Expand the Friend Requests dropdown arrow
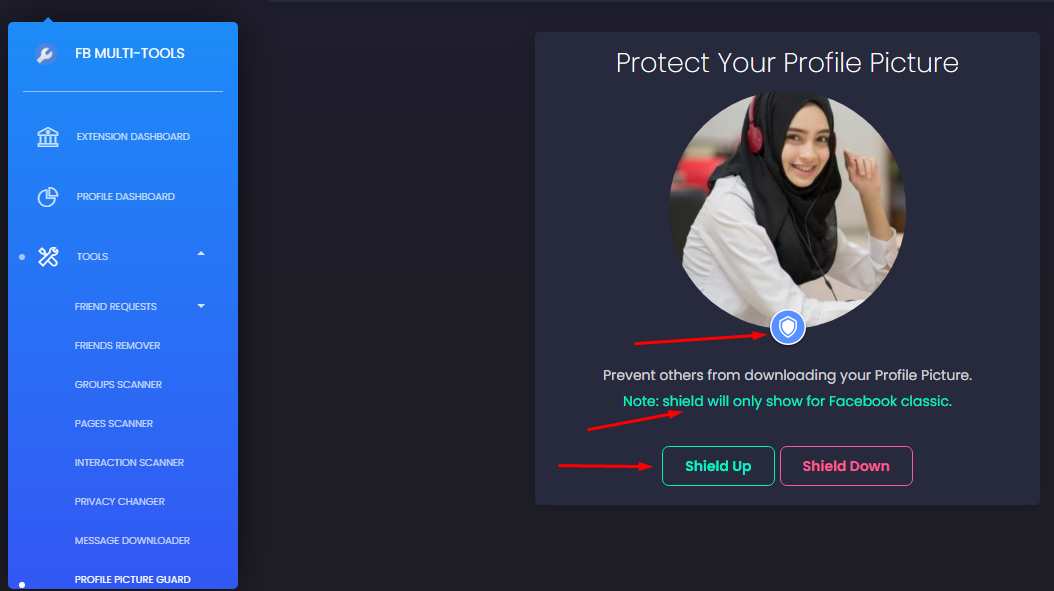The image size is (1054, 591). coord(201,306)
